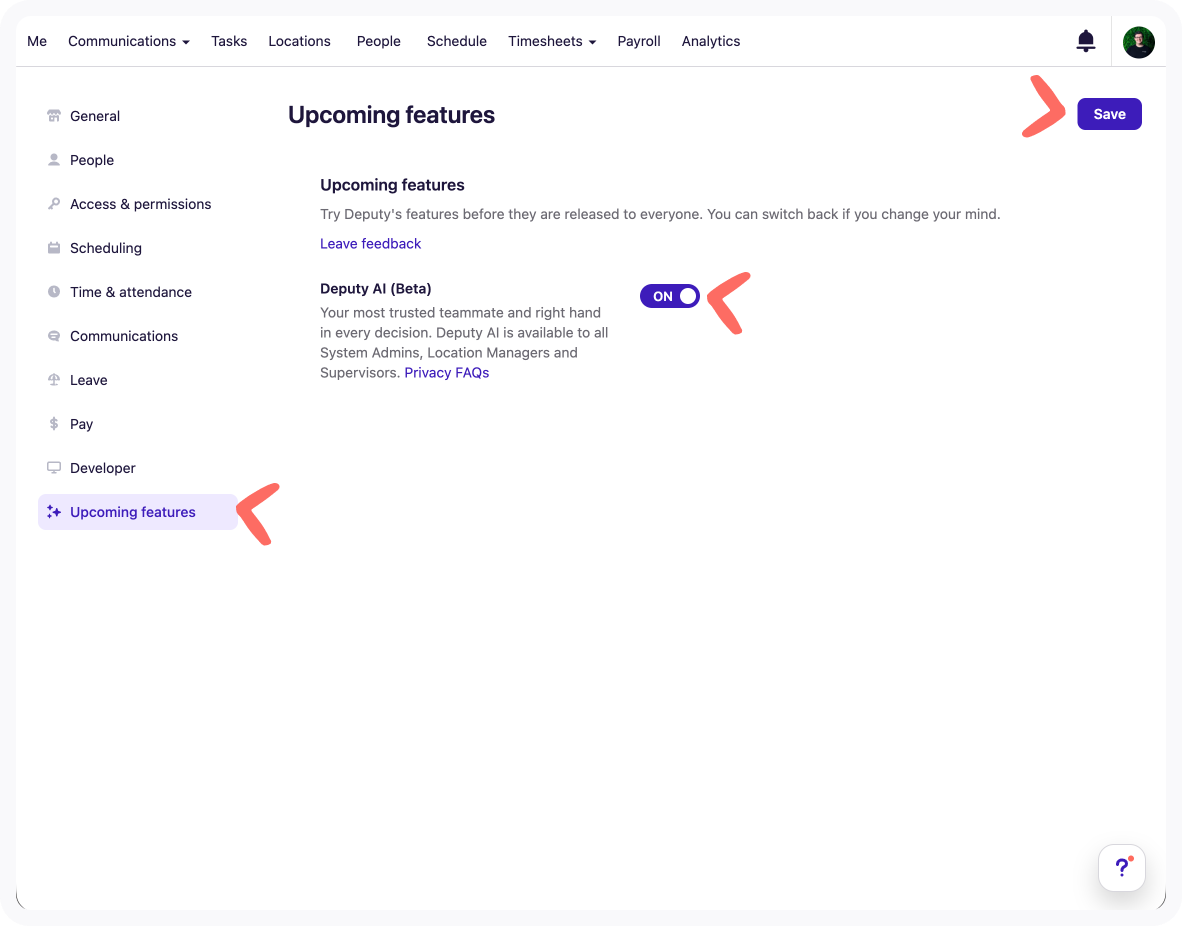This screenshot has height=926, width=1182.
Task: Open the user profile avatar
Action: (1138, 42)
